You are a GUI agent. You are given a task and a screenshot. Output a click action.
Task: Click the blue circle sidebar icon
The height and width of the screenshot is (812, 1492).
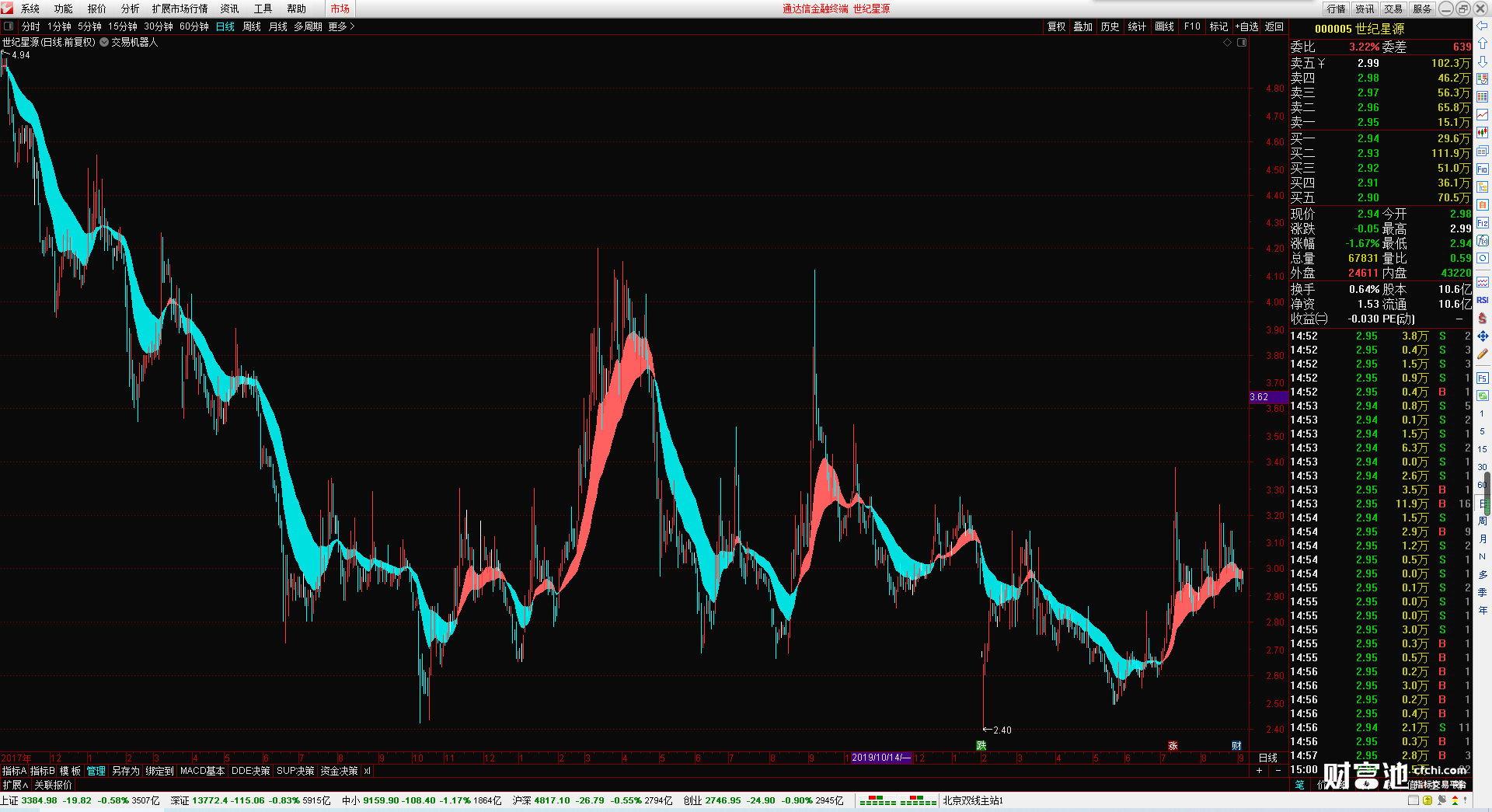1482,259
